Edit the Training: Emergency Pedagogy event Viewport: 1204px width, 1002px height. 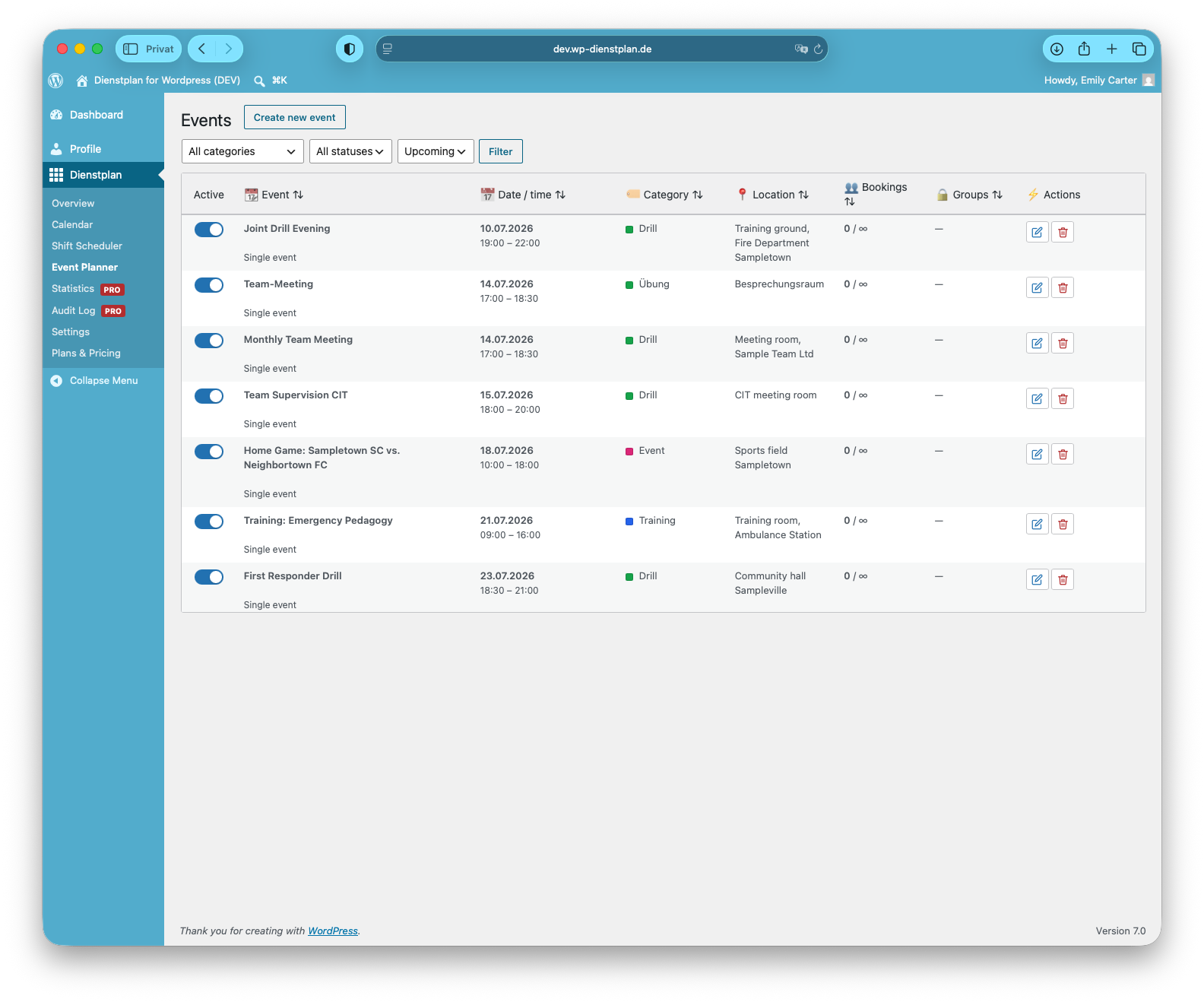[1037, 524]
